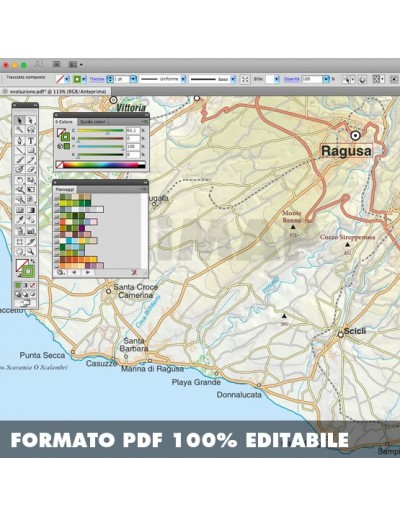Image resolution: width=400 pixels, height=517 pixels.
Task: Select the Selection (black arrow) tool
Action: (x=20, y=120)
